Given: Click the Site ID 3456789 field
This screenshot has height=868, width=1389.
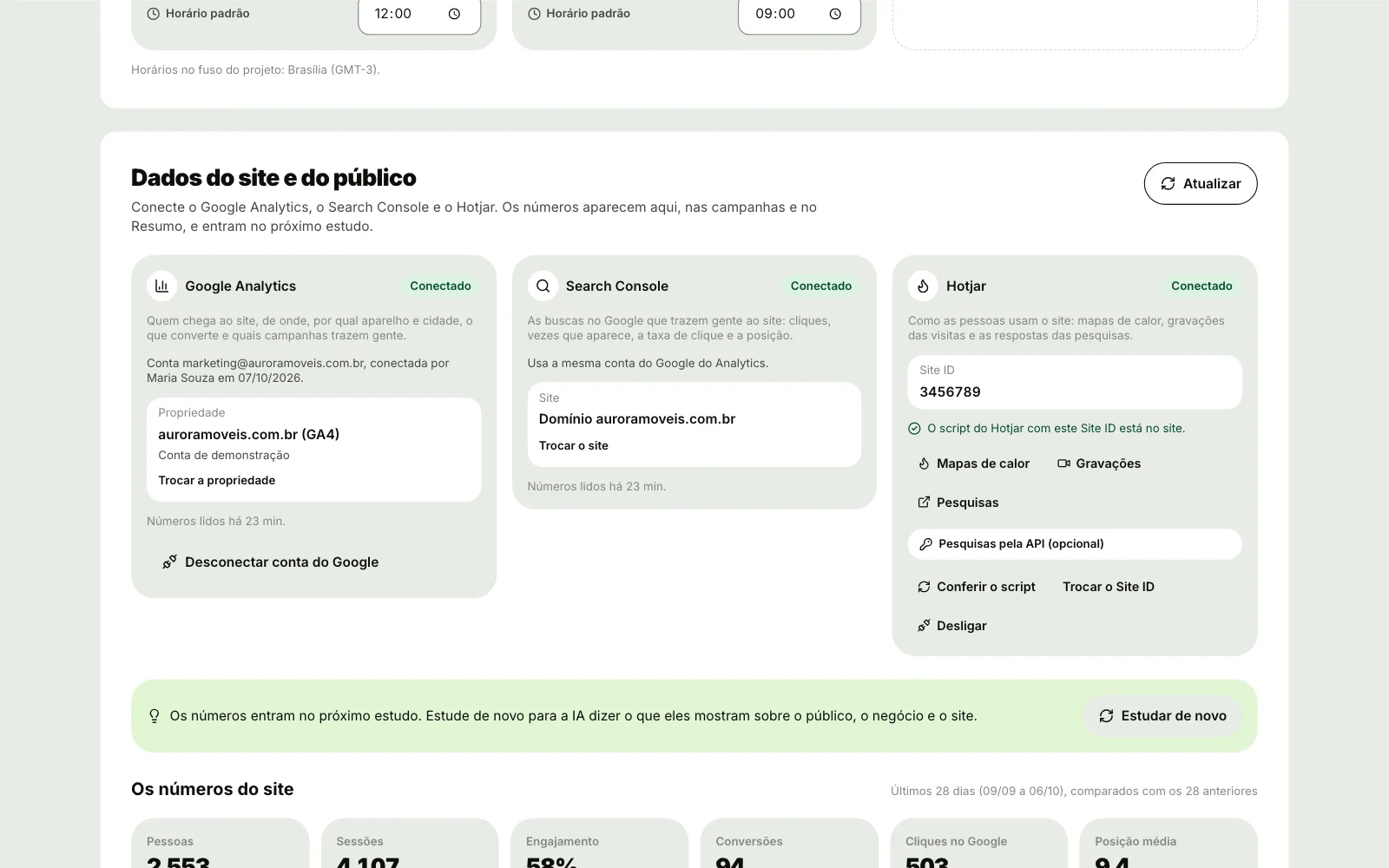Looking at the screenshot, I should point(1075,382).
